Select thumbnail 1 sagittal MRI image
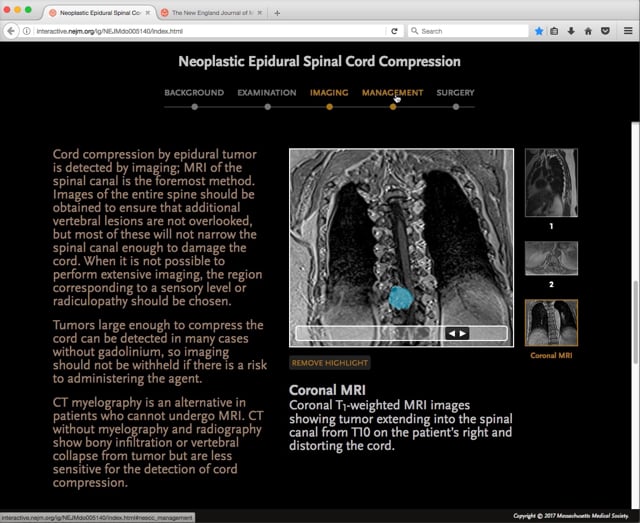Viewport: 640px width, 523px height. pos(551,182)
